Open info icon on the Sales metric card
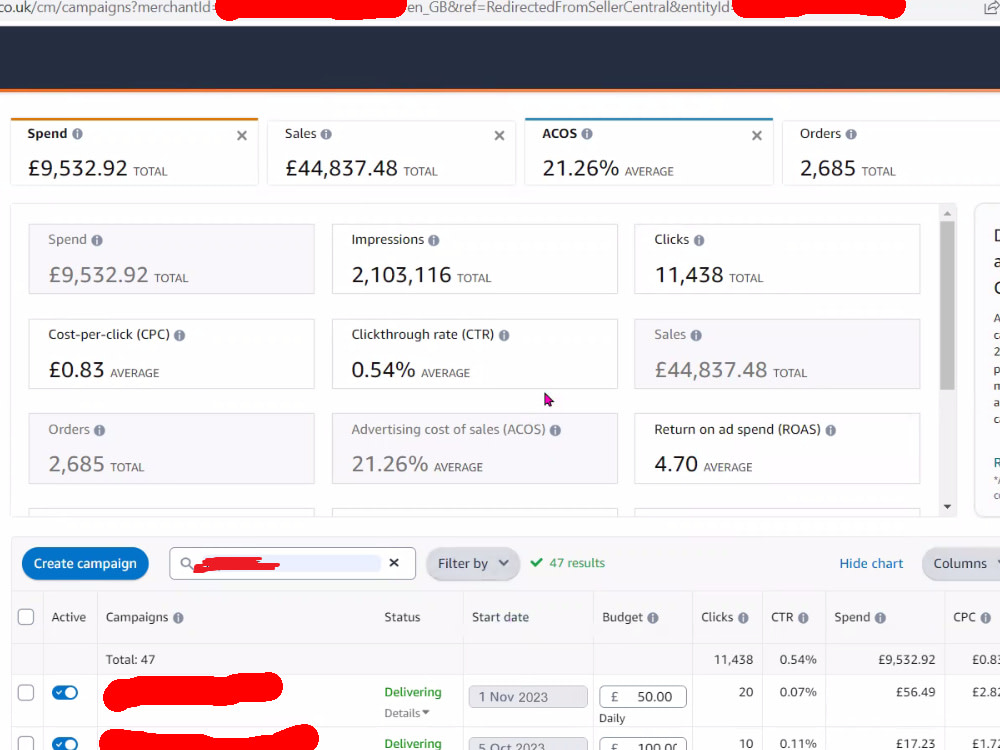Viewport: 1000px width, 750px height. 696,335
